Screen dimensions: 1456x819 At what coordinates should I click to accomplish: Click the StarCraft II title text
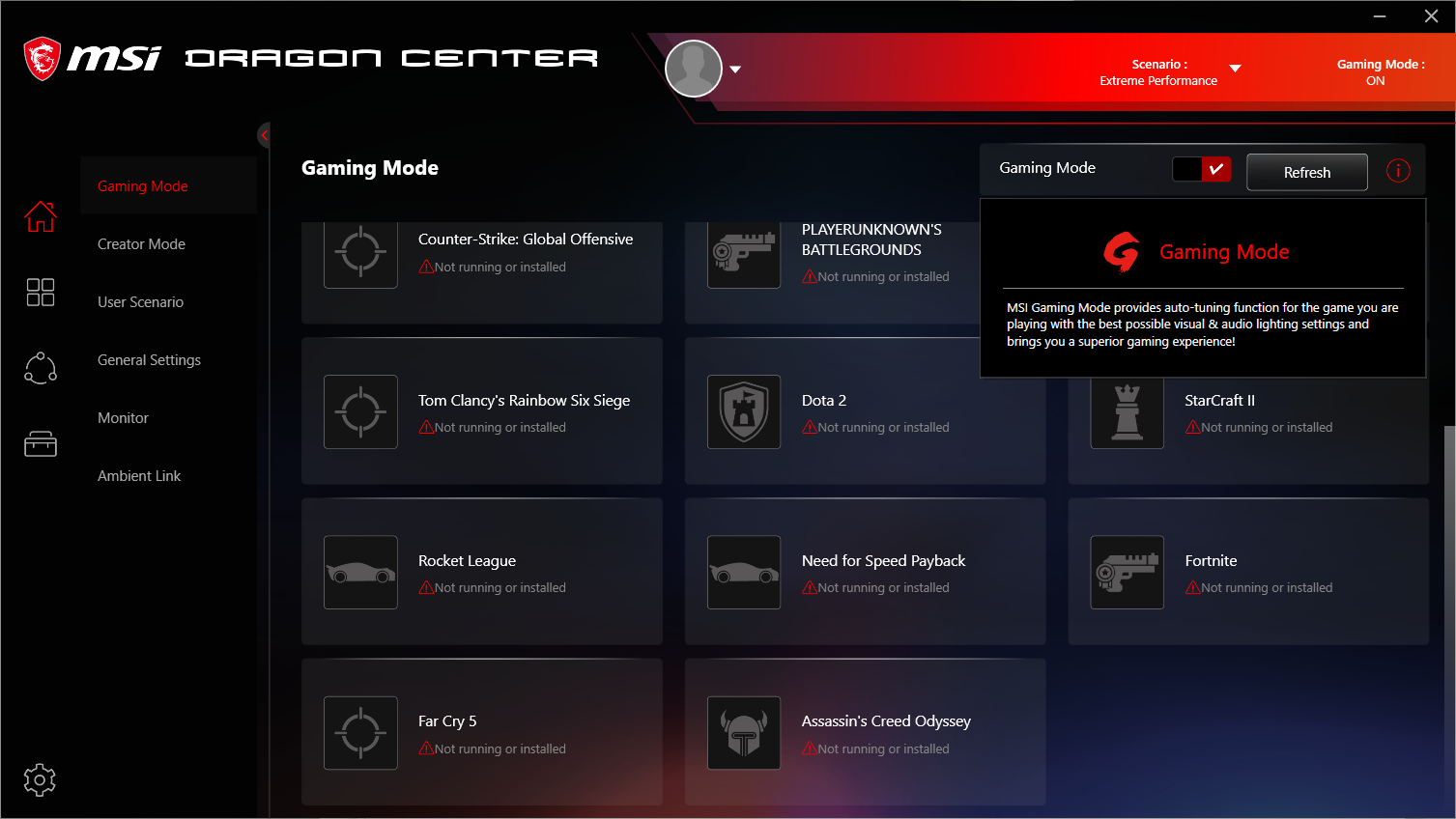1220,401
